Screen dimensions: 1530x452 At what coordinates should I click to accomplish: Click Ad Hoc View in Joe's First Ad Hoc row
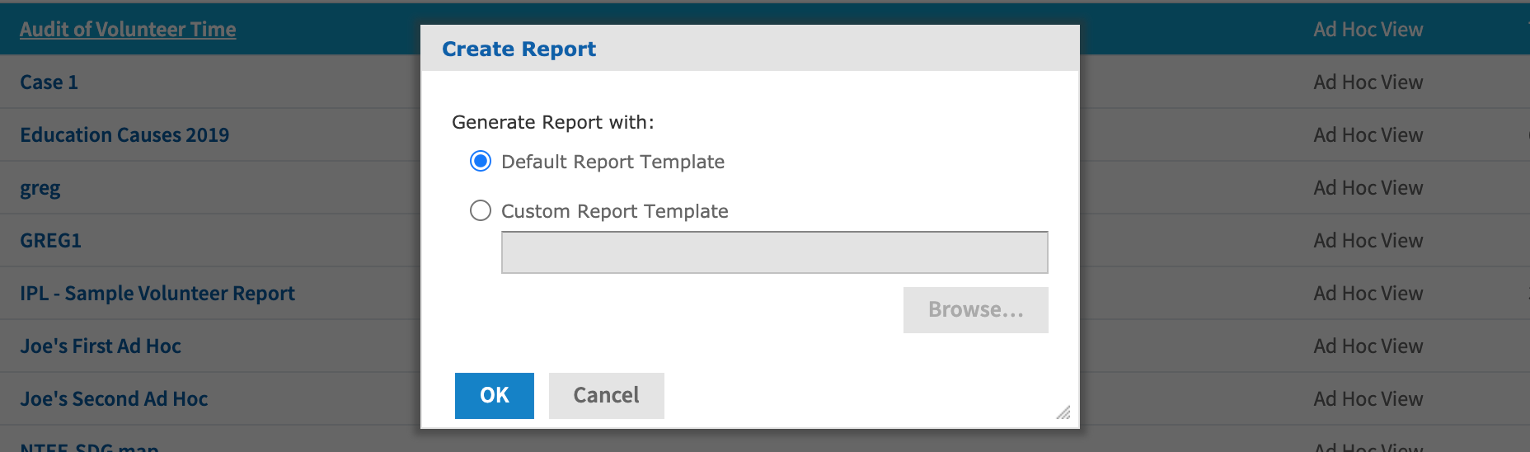point(1367,347)
